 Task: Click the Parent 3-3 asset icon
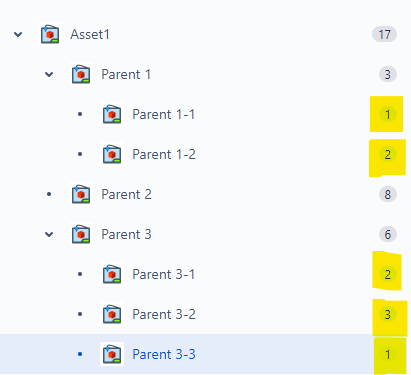112,354
